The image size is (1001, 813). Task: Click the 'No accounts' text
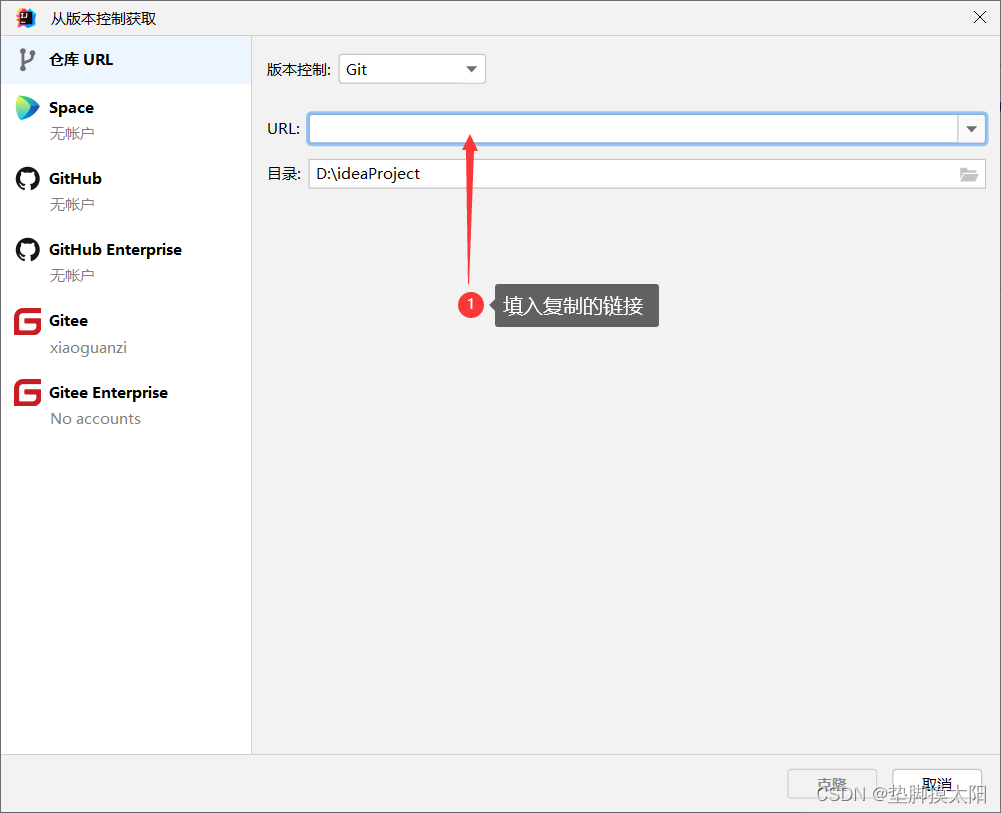[96, 419]
